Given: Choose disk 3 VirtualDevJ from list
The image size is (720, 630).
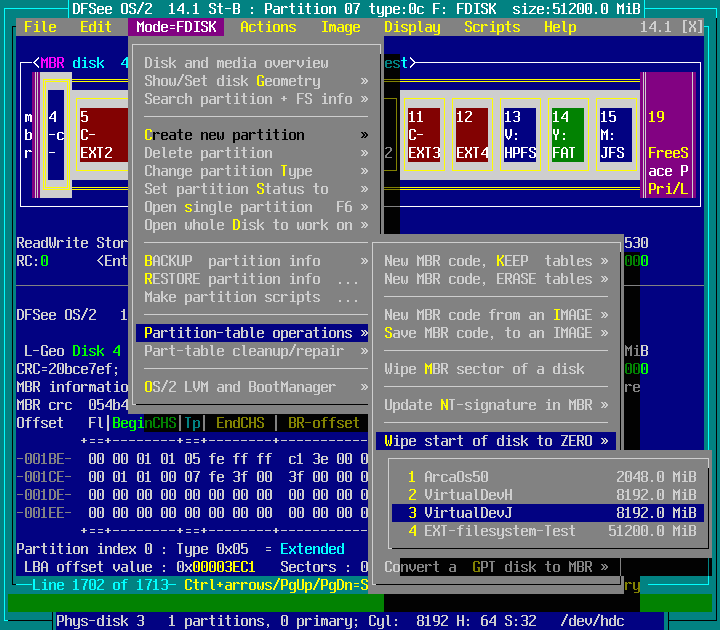Looking at the screenshot, I should [x=552, y=513].
